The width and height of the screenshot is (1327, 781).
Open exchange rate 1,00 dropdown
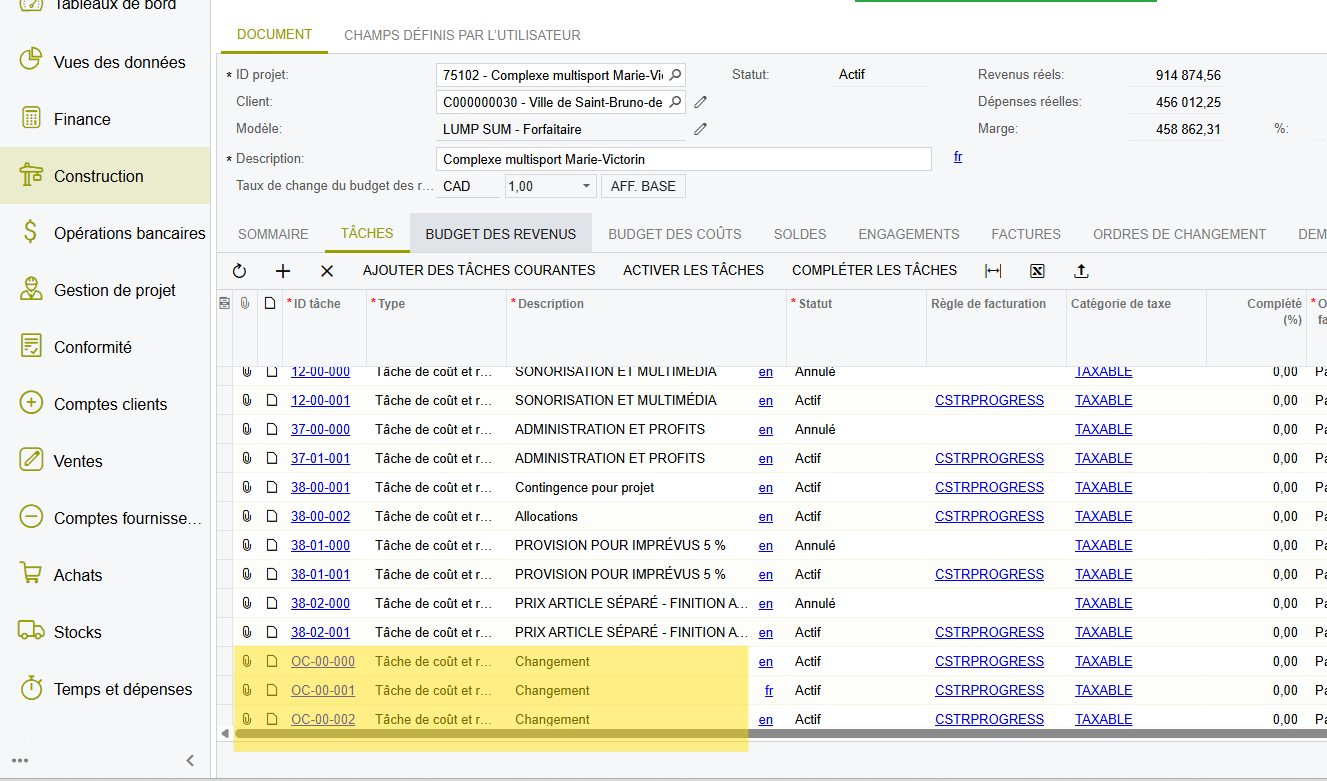click(586, 187)
